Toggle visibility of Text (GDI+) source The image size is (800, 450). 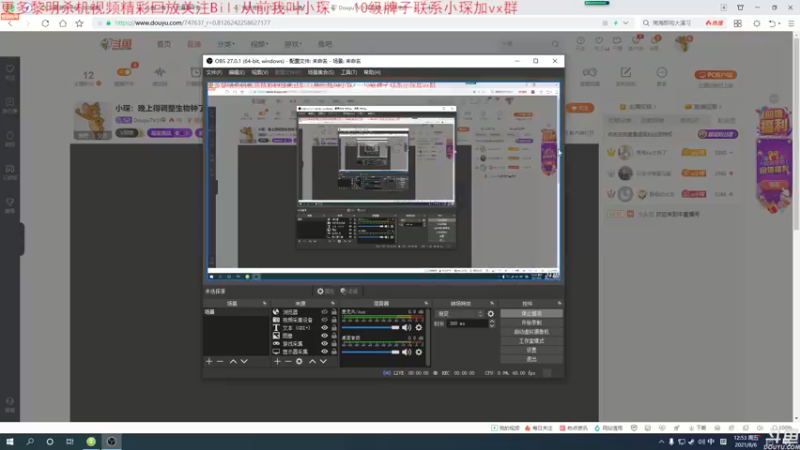324,328
